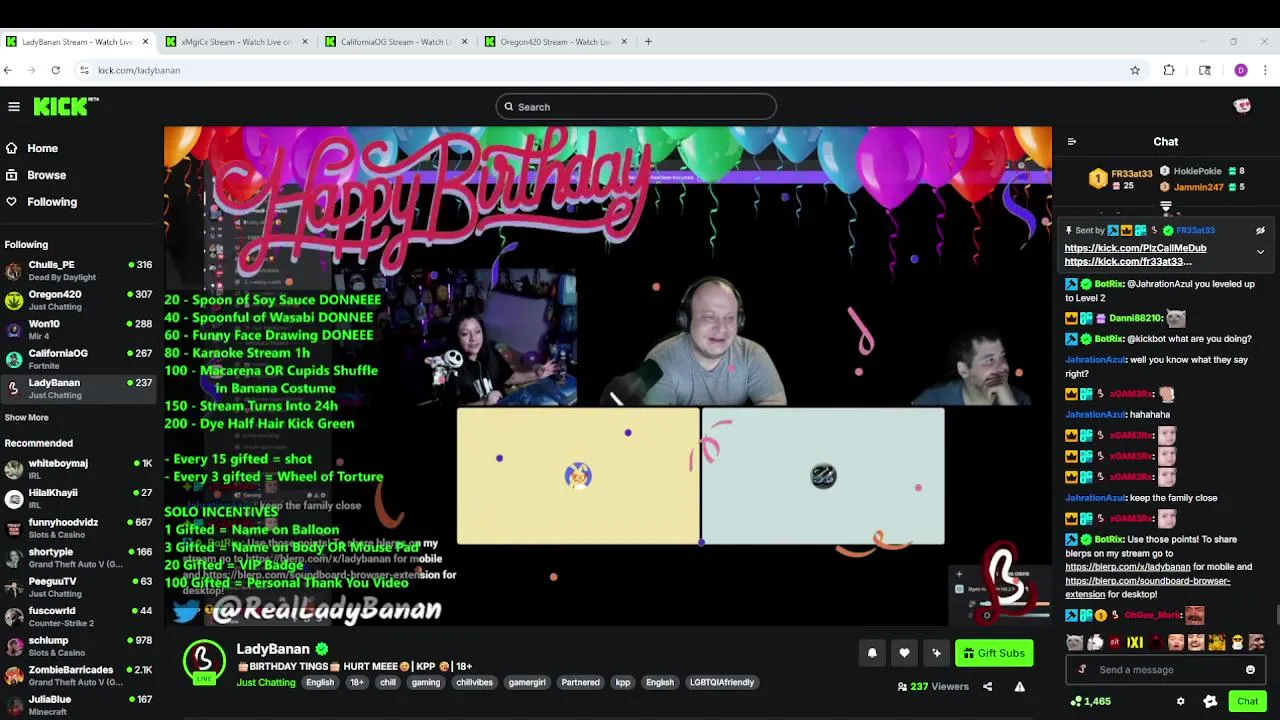The width and height of the screenshot is (1280, 720).
Task: Go back to the previous page
Action: click(x=8, y=70)
